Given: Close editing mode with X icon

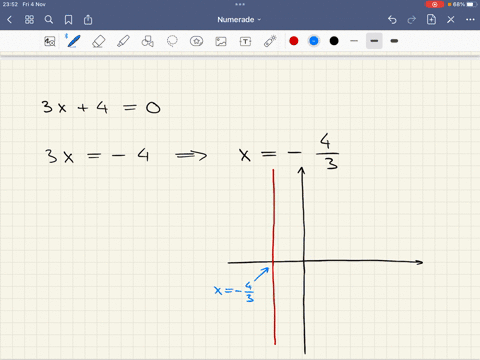Looking at the screenshot, I should [x=451, y=20].
